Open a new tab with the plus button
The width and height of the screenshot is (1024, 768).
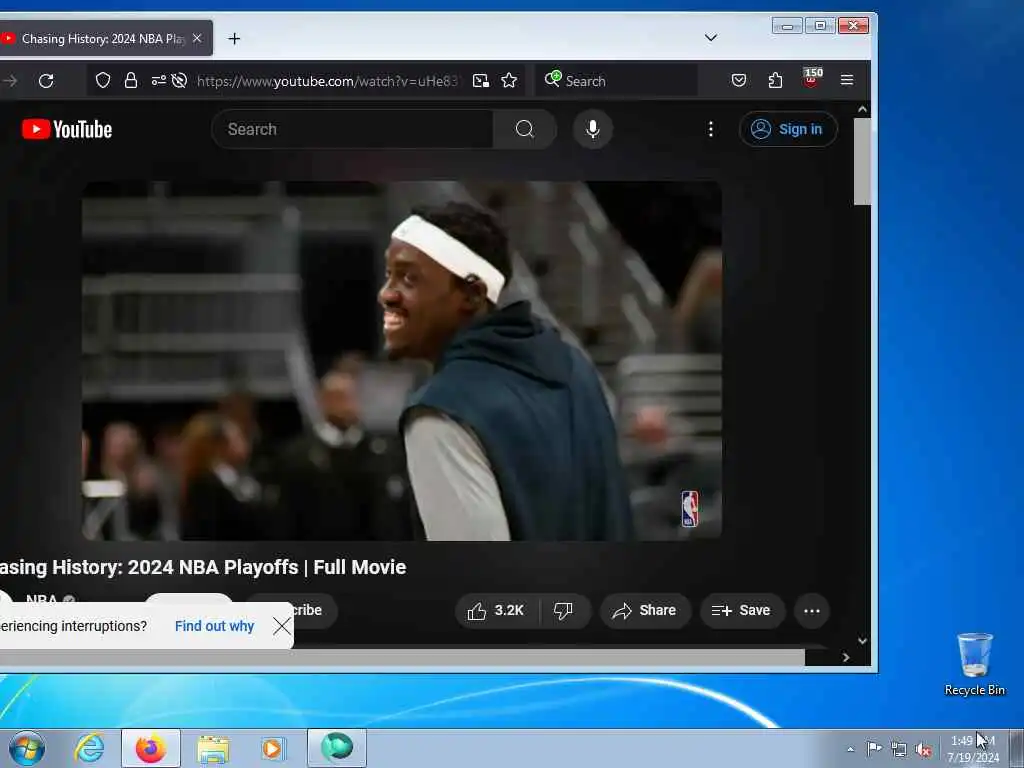point(234,39)
